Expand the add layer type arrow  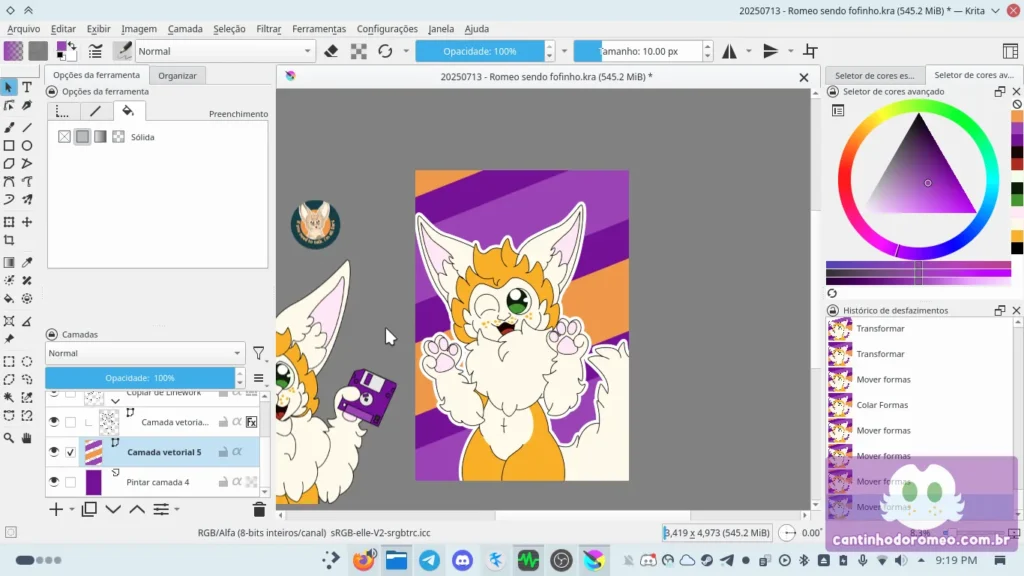[72, 509]
